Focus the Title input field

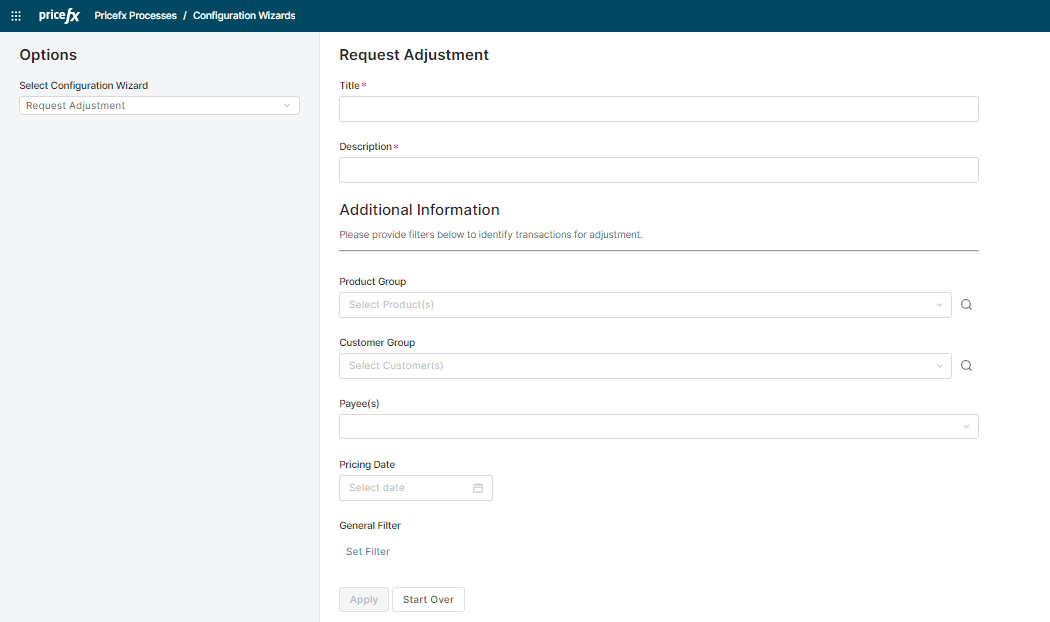(658, 109)
